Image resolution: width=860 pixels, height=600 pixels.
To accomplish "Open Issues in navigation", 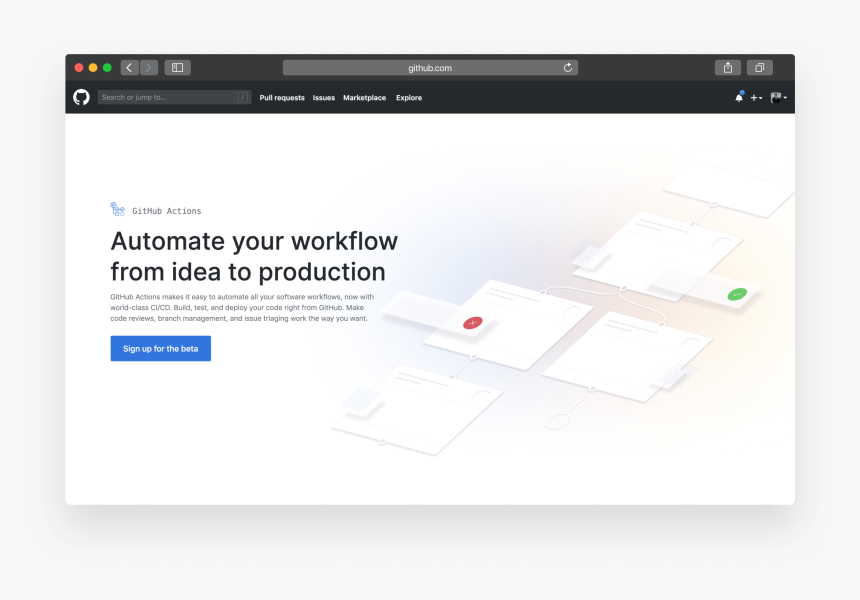I will tap(324, 98).
